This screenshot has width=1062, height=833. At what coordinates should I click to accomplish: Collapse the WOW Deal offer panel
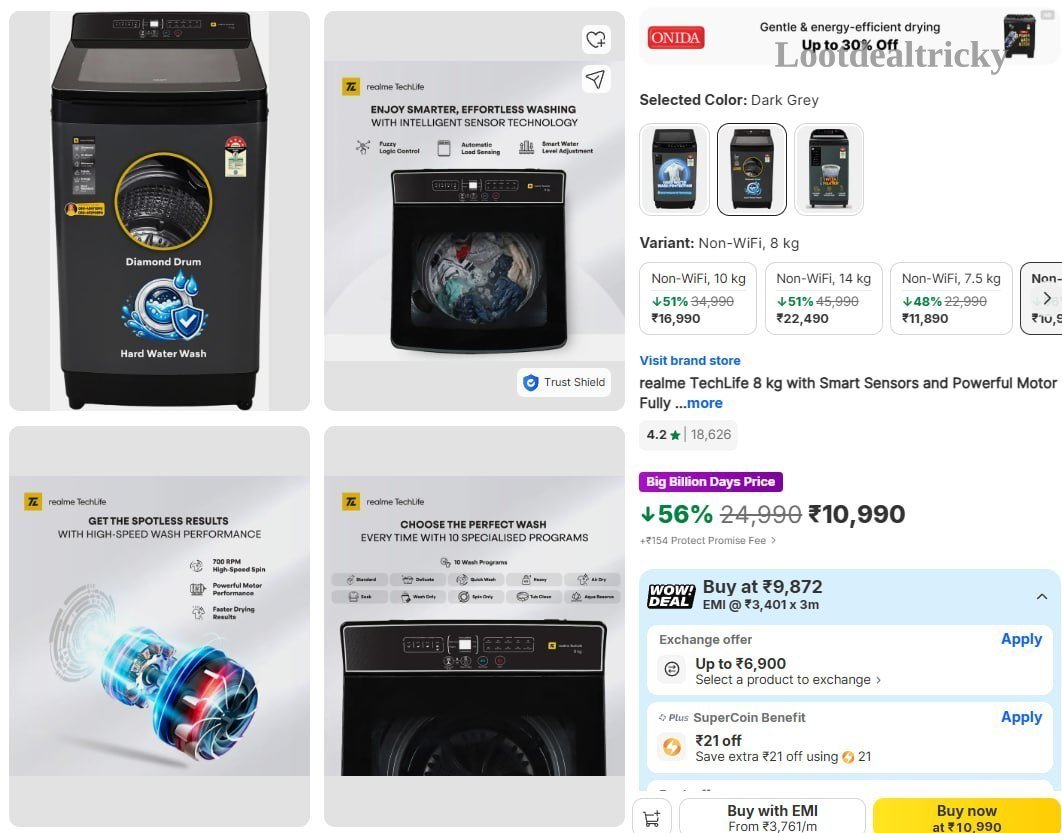[1042, 597]
